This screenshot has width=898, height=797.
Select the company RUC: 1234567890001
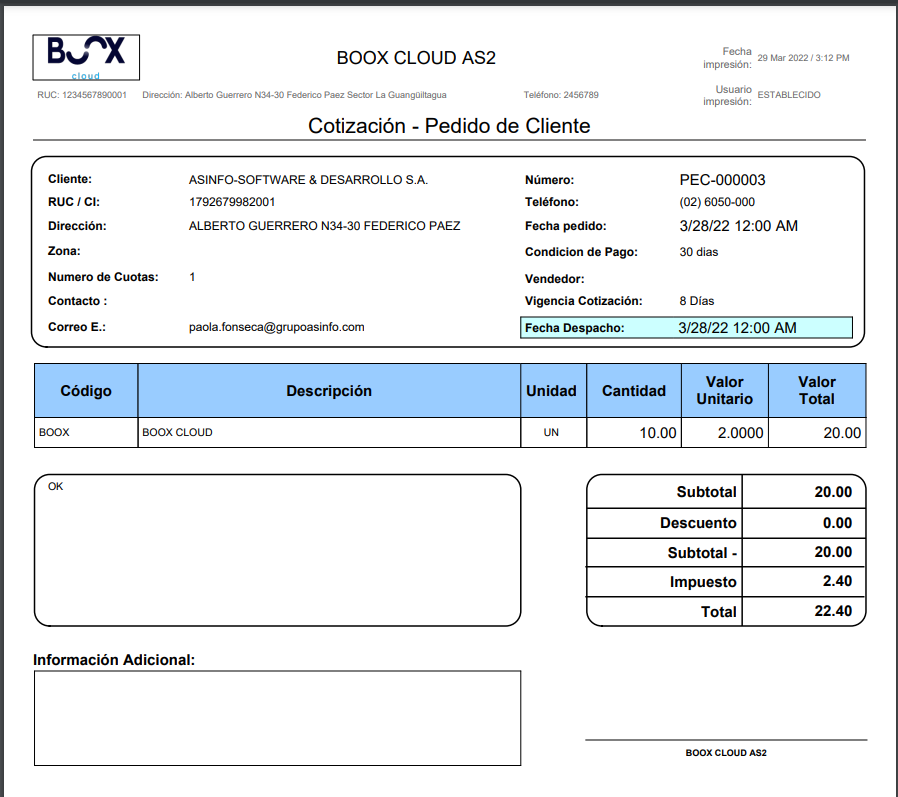(x=82, y=95)
